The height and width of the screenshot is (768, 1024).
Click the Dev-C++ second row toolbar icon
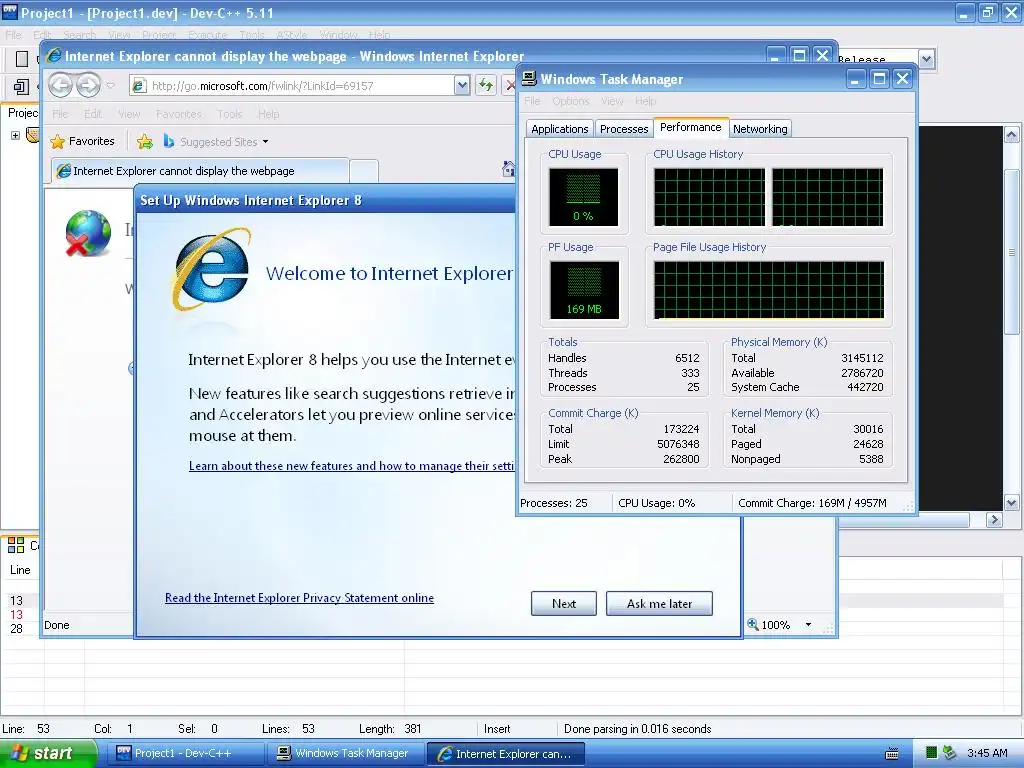point(21,86)
